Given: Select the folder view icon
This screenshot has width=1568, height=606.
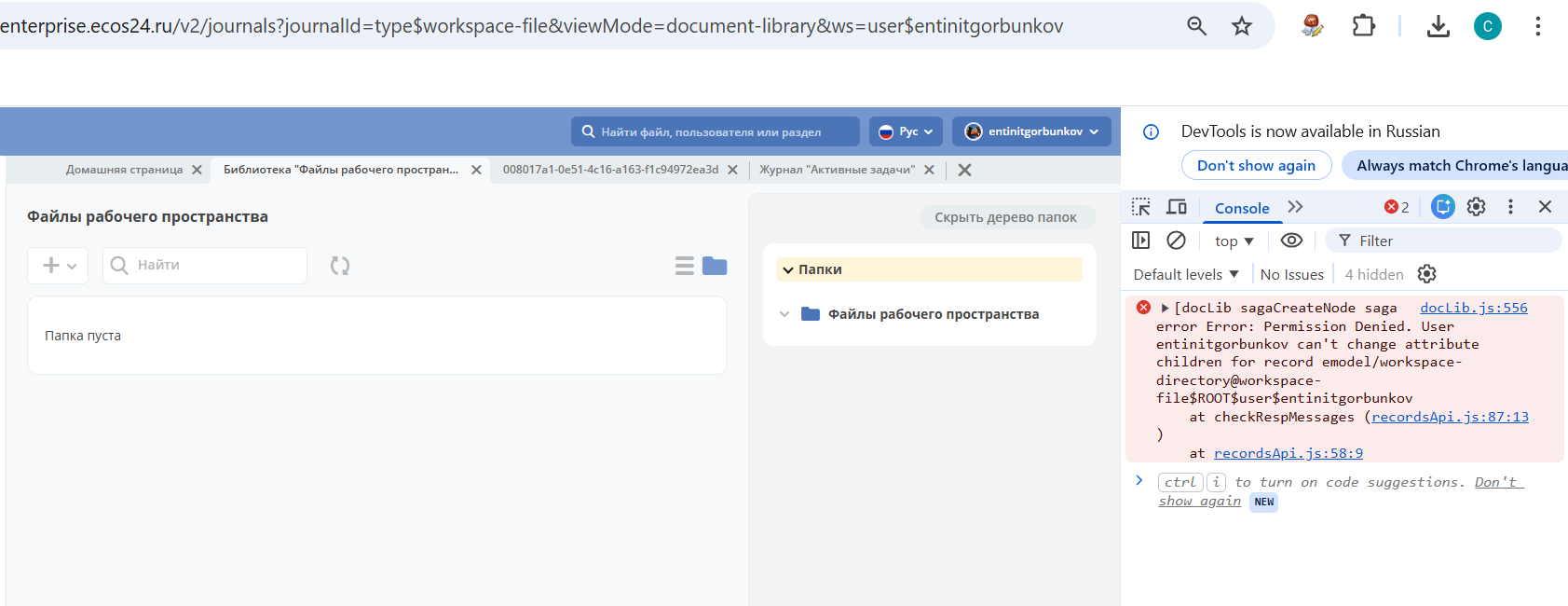Looking at the screenshot, I should [x=715, y=266].
